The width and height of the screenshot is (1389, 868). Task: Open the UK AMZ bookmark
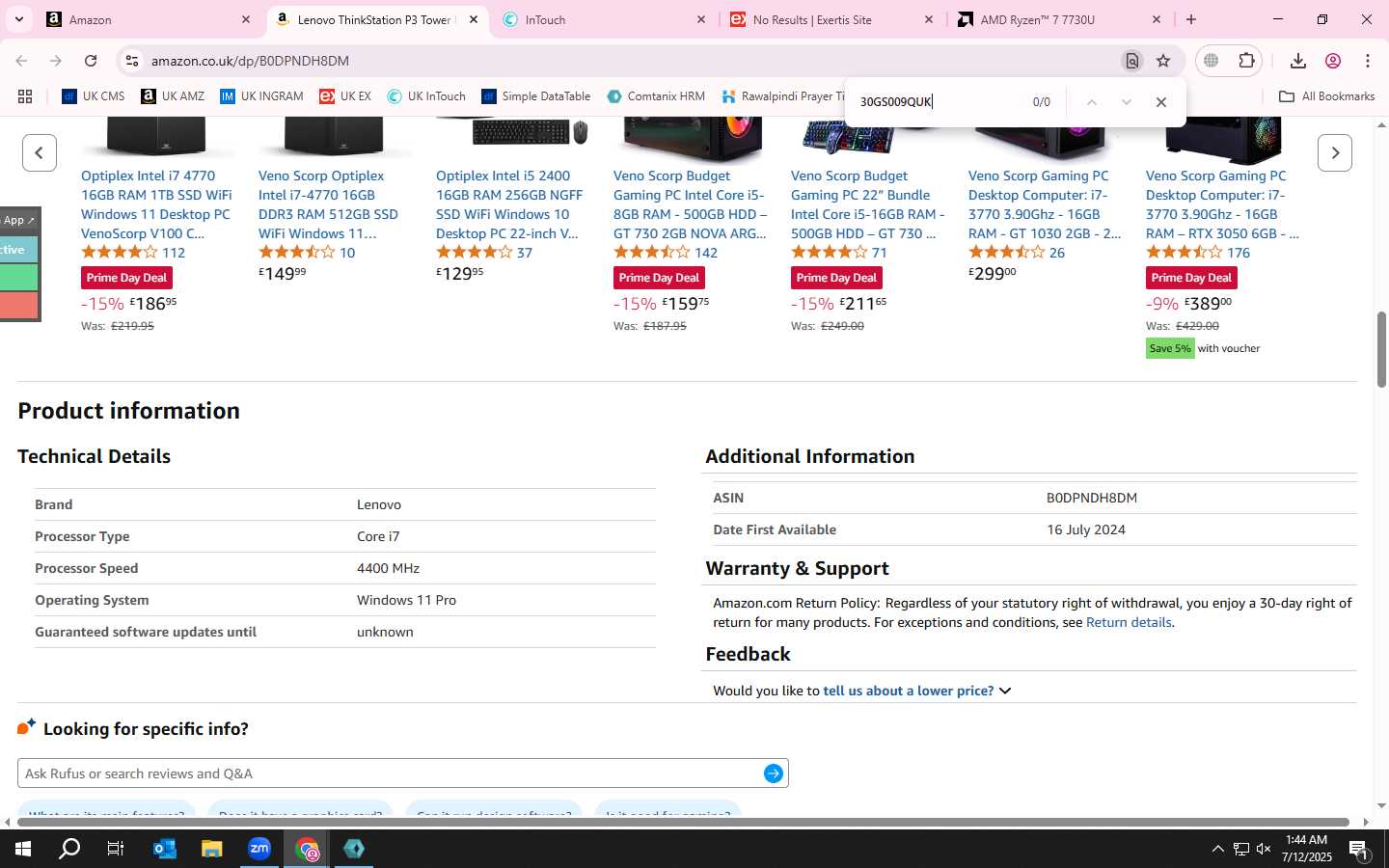coord(173,96)
